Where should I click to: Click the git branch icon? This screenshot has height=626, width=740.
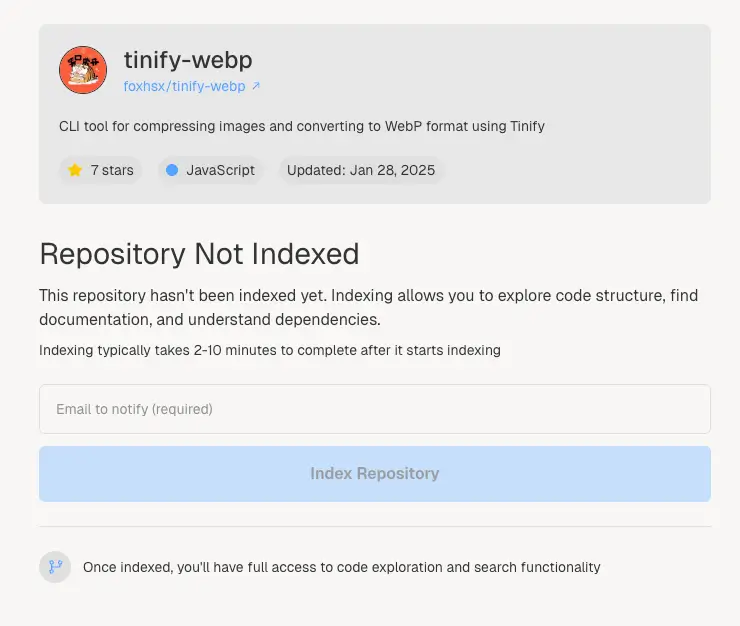point(55,567)
